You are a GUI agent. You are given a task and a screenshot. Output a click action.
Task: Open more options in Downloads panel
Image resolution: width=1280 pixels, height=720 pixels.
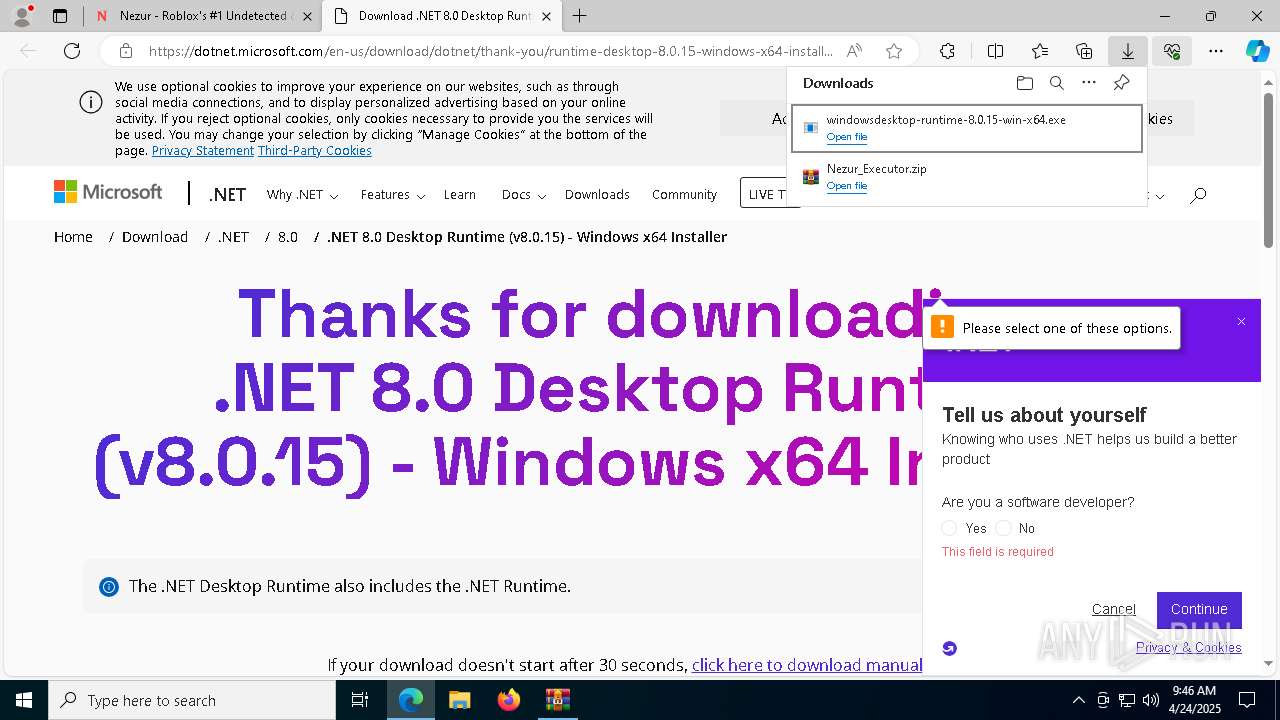(x=1089, y=83)
